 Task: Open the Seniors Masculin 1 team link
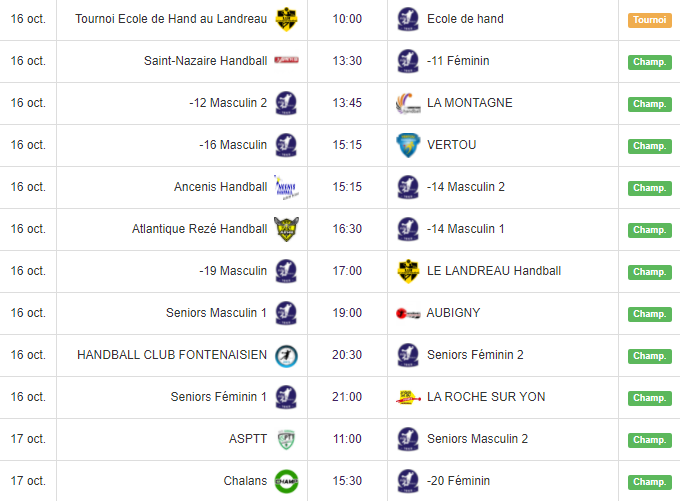(217, 313)
